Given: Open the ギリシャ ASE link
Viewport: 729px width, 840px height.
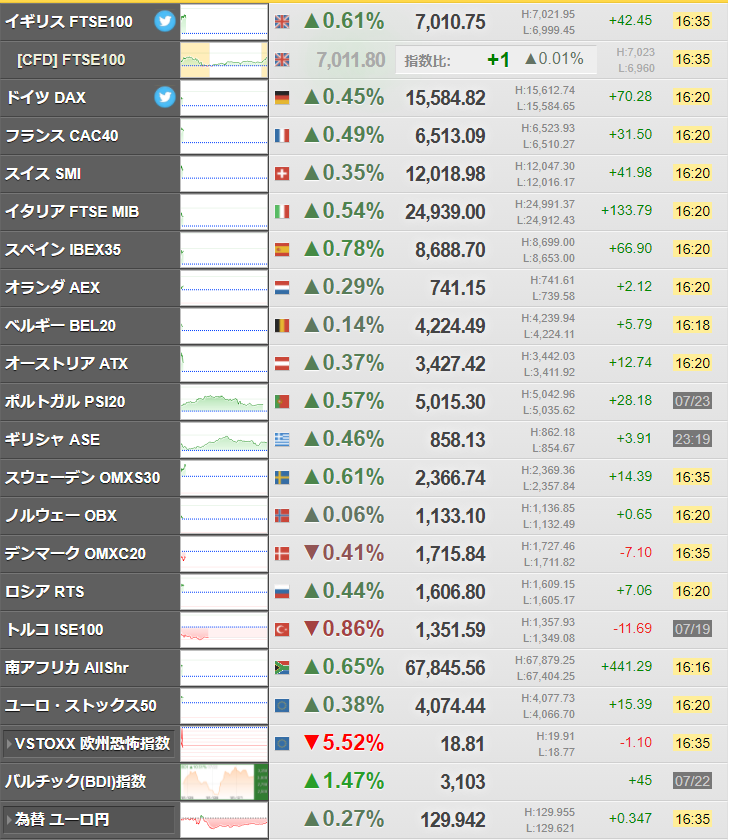Looking at the screenshot, I should pos(52,440).
